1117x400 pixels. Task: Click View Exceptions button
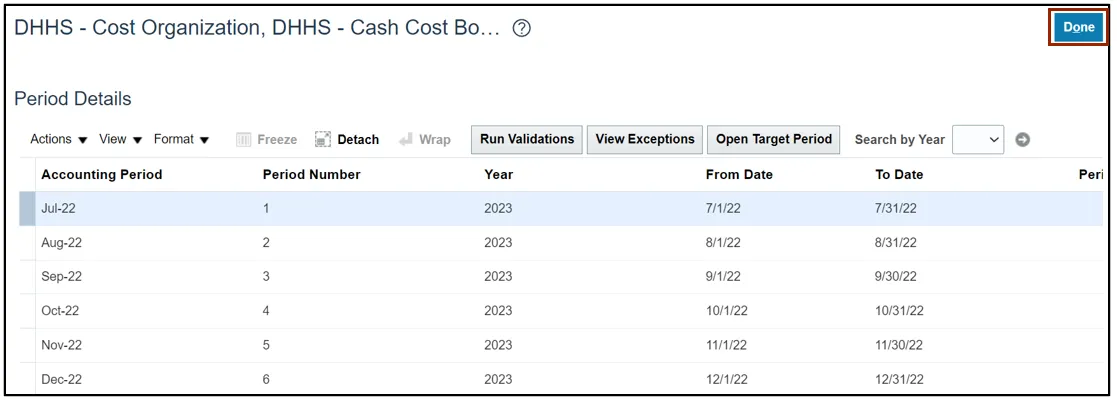coord(645,139)
